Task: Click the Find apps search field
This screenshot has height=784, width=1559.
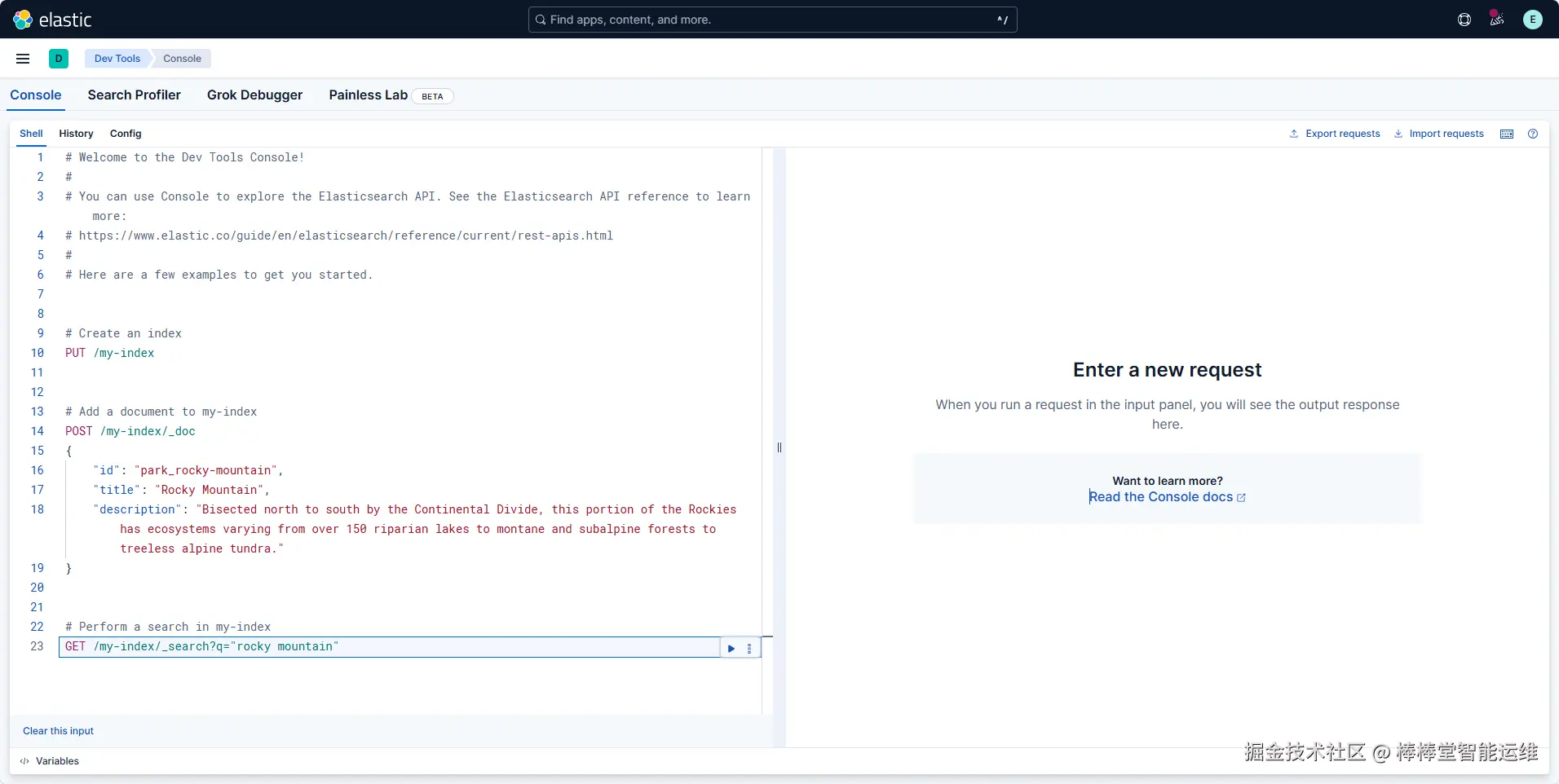Action: coord(773,20)
